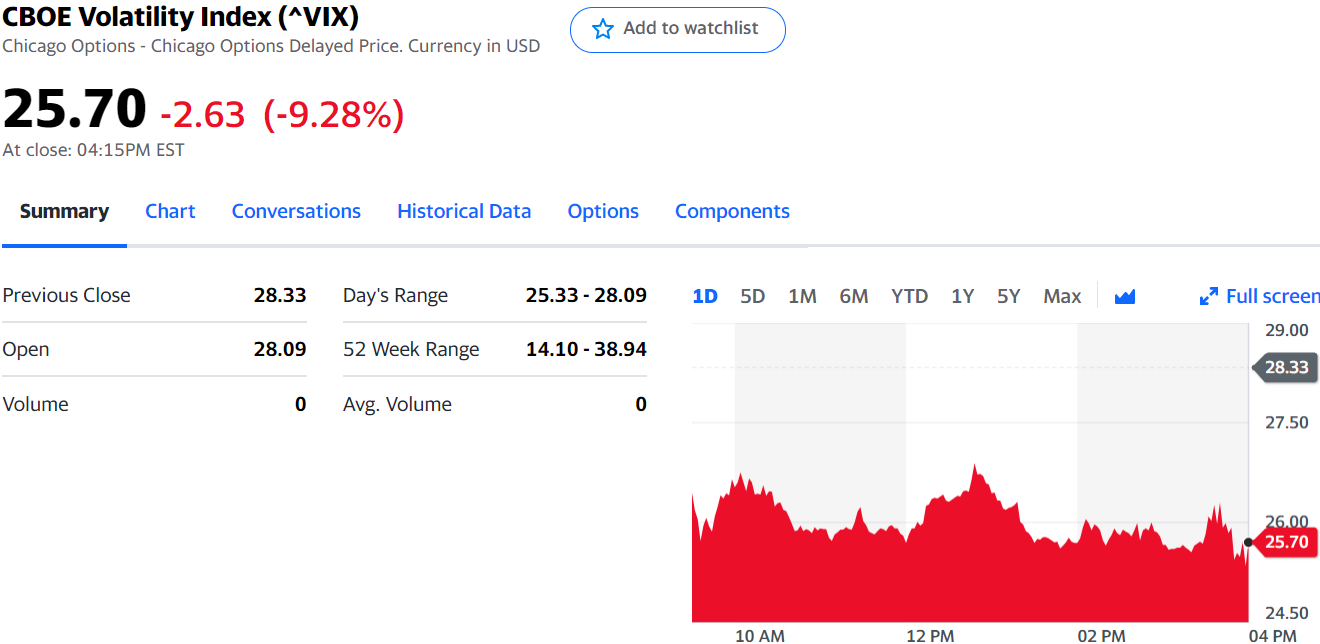Click the At close: 04:15PM EST text
This screenshot has width=1320, height=644.
pyautogui.click(x=93, y=150)
